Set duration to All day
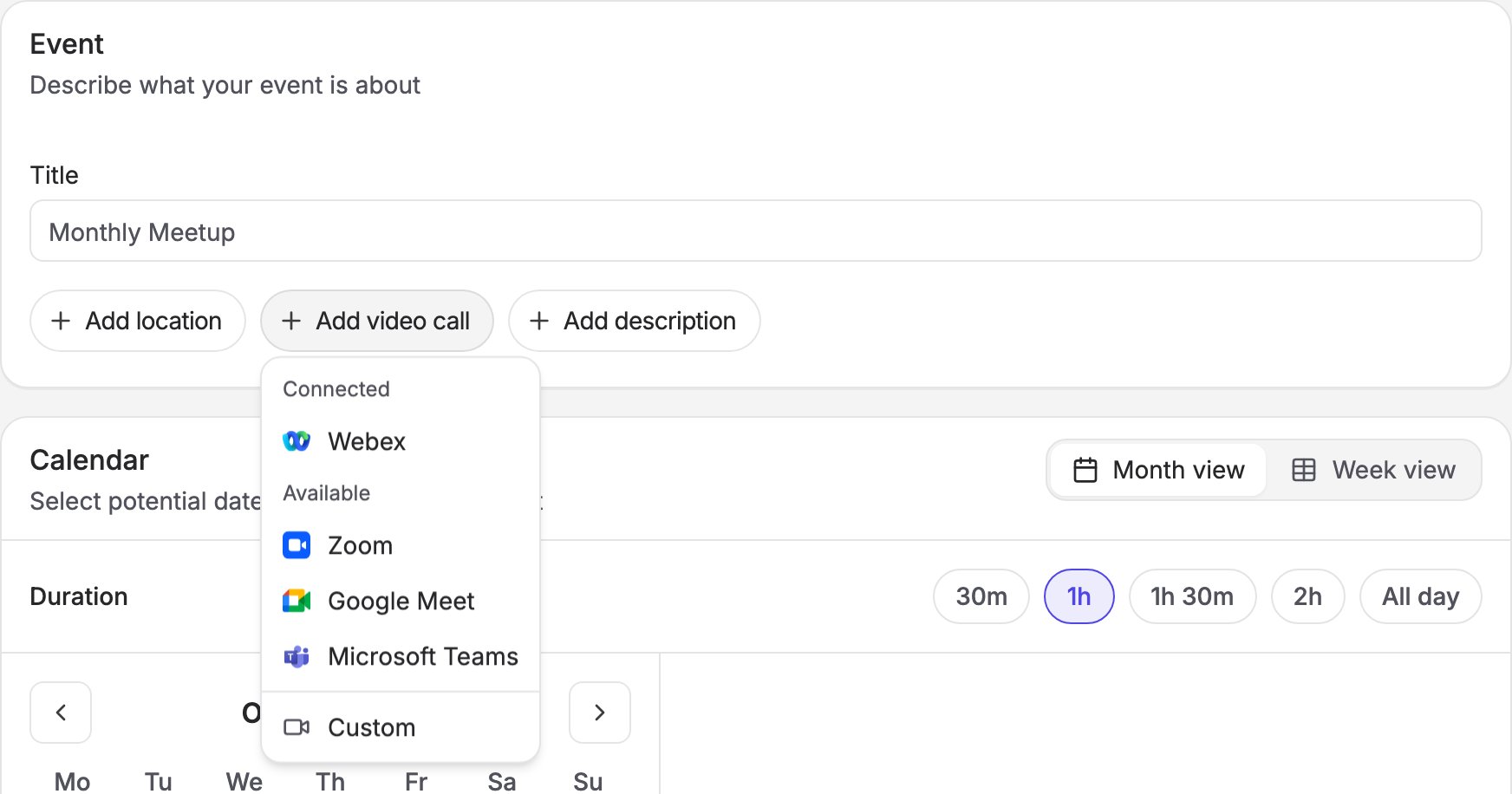The height and width of the screenshot is (794, 1512). 1421,596
